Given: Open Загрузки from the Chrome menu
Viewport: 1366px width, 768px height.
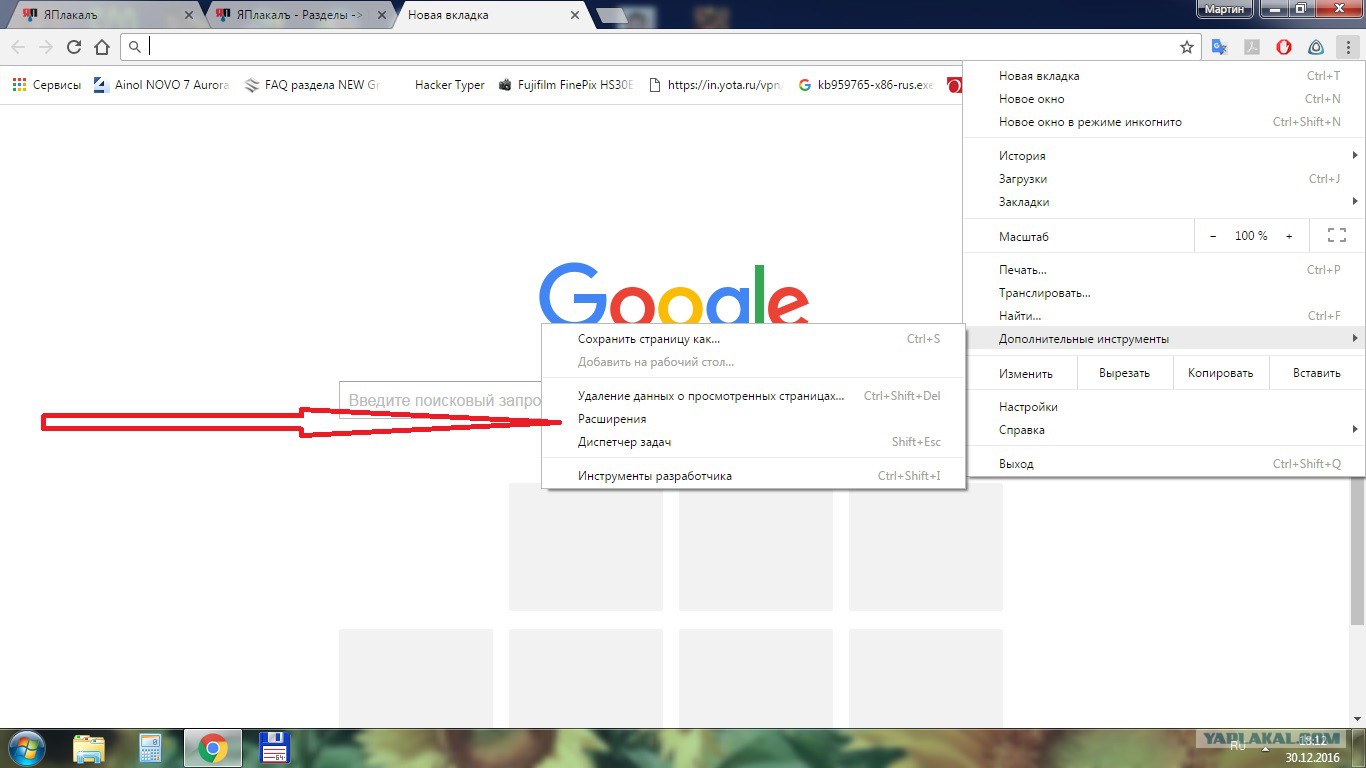Looking at the screenshot, I should (x=1164, y=179).
